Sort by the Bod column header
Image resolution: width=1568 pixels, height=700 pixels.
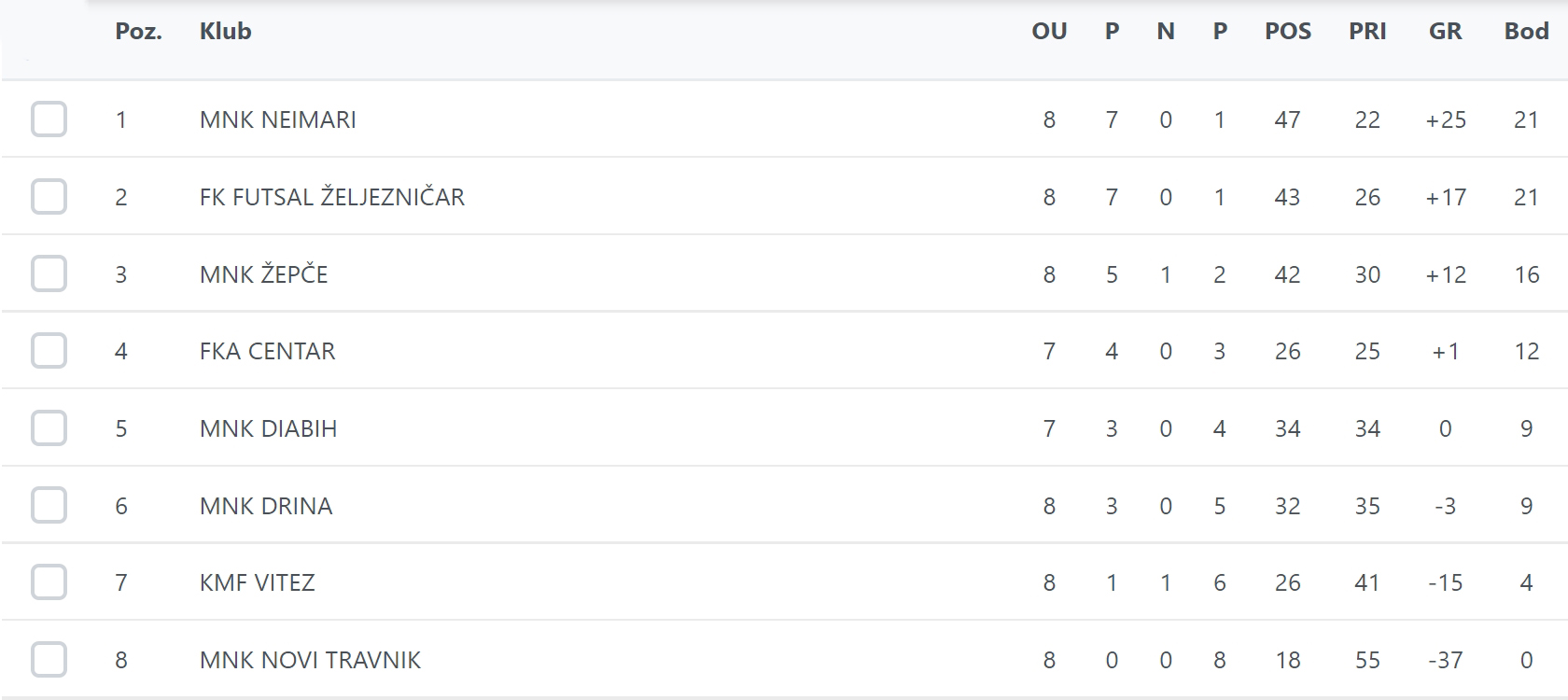point(1526,31)
